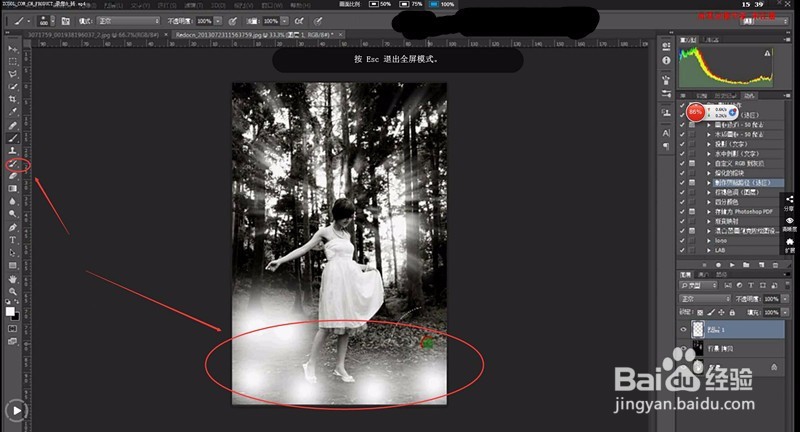
Task: Select the Rectangle shape tool
Action: 13,266
